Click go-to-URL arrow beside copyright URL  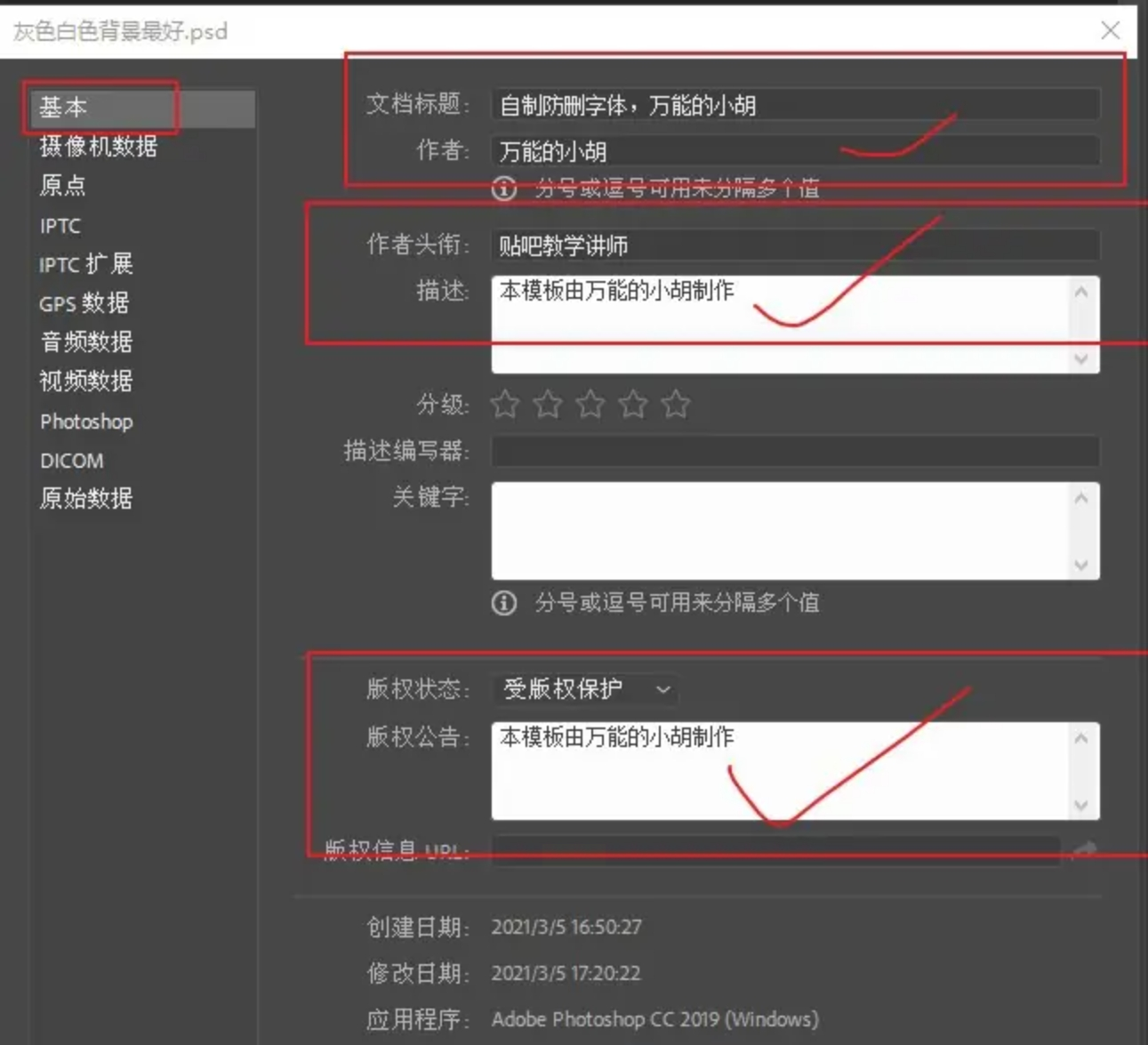[1083, 851]
